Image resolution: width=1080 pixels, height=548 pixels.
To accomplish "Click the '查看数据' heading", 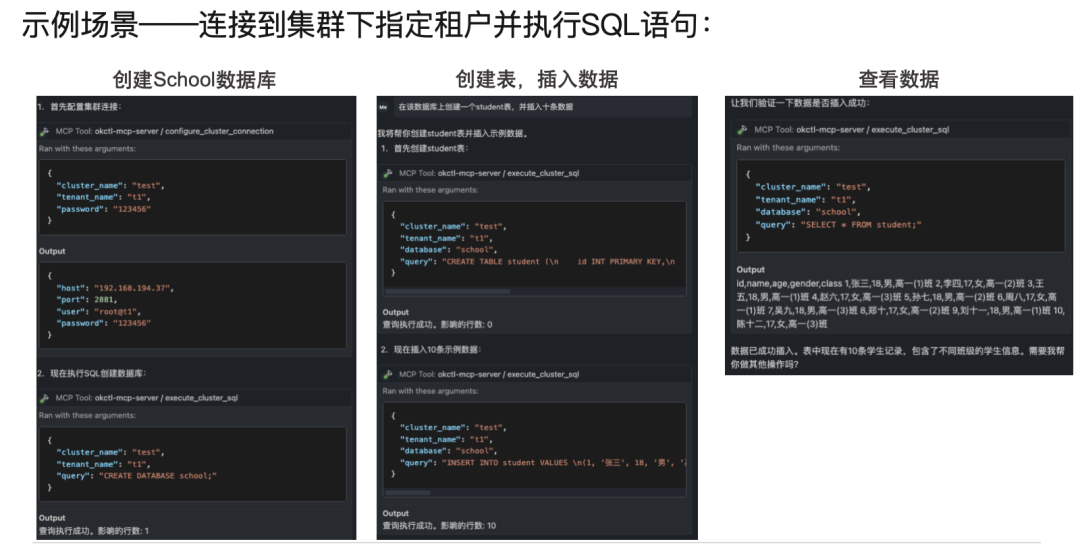I will [x=898, y=79].
